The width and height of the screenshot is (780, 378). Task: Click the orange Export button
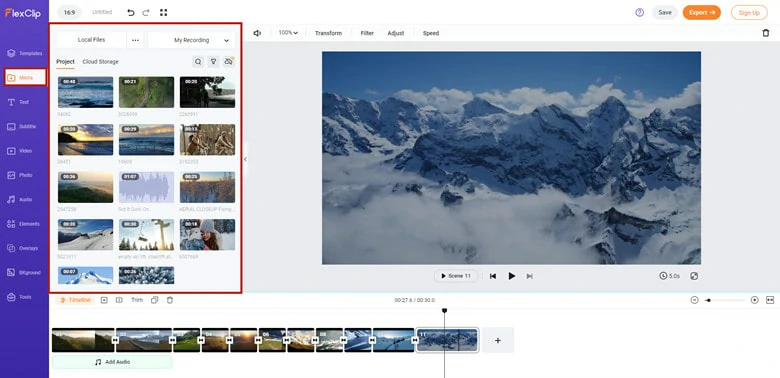(701, 12)
